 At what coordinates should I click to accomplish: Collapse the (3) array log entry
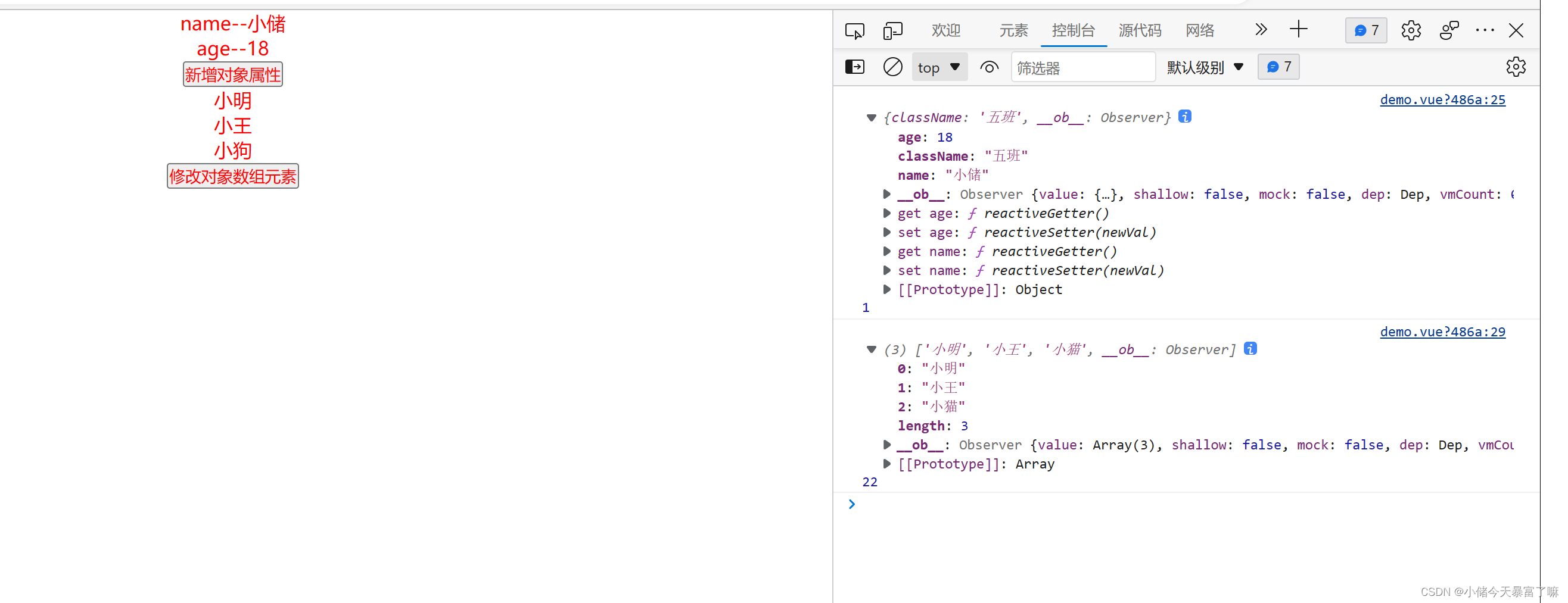871,350
